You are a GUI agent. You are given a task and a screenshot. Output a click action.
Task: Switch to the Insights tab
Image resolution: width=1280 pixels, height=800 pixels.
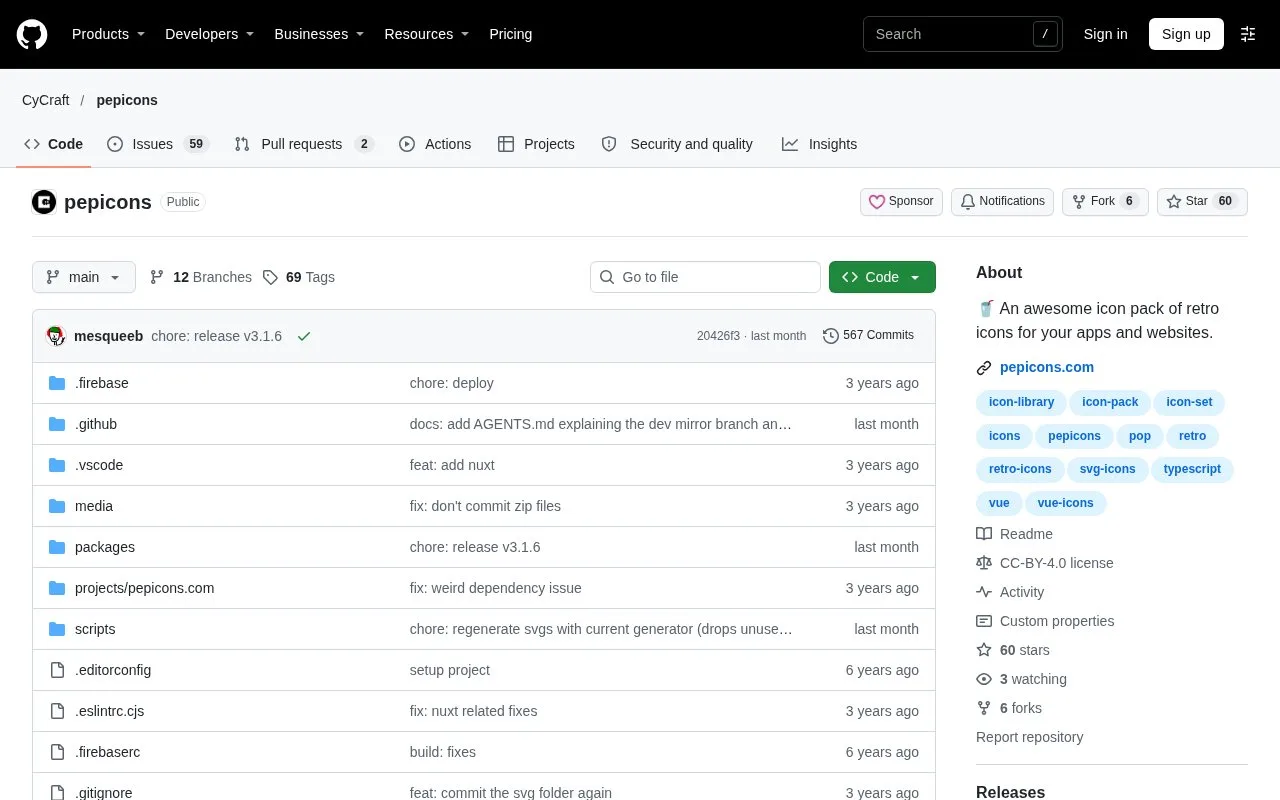click(820, 144)
